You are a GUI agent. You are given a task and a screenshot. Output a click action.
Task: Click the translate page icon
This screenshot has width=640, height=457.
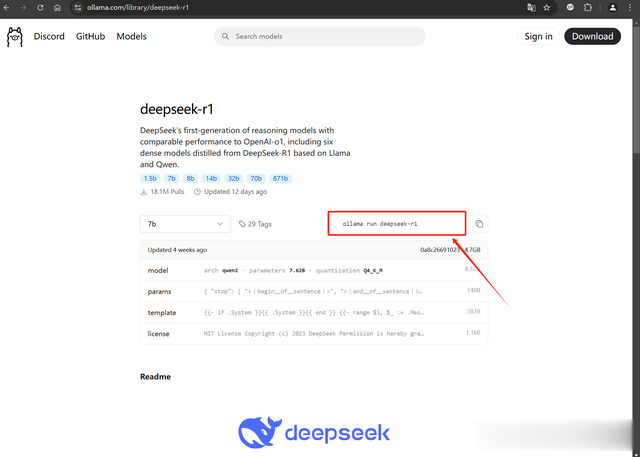click(531, 7)
